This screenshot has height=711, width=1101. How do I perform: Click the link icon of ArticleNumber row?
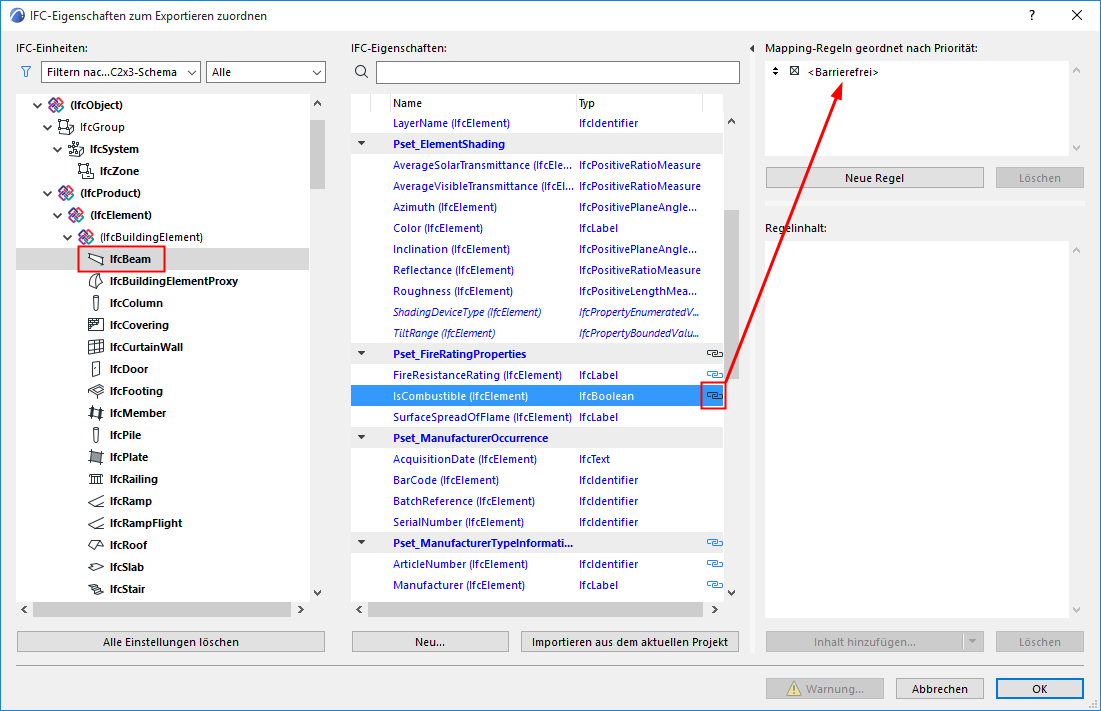(x=714, y=564)
